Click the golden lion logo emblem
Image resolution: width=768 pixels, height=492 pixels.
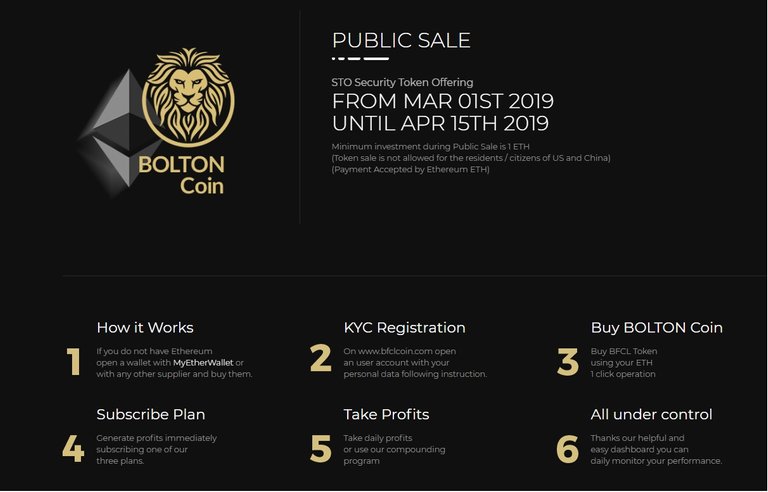(188, 97)
